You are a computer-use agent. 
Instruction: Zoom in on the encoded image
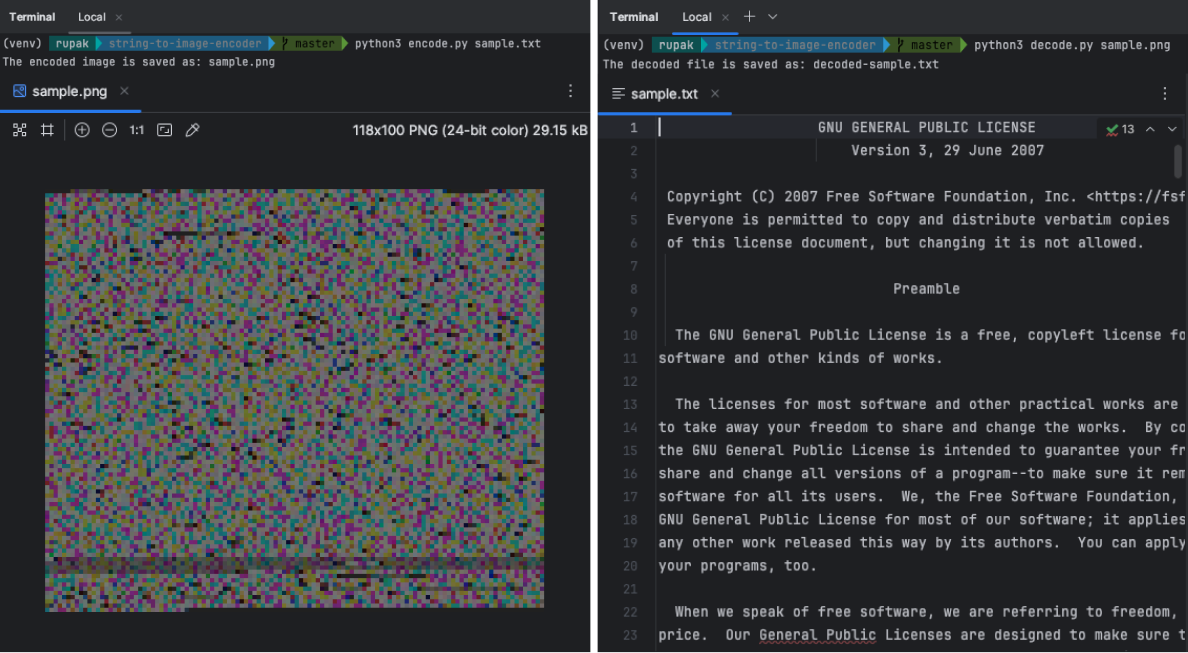(x=81, y=129)
